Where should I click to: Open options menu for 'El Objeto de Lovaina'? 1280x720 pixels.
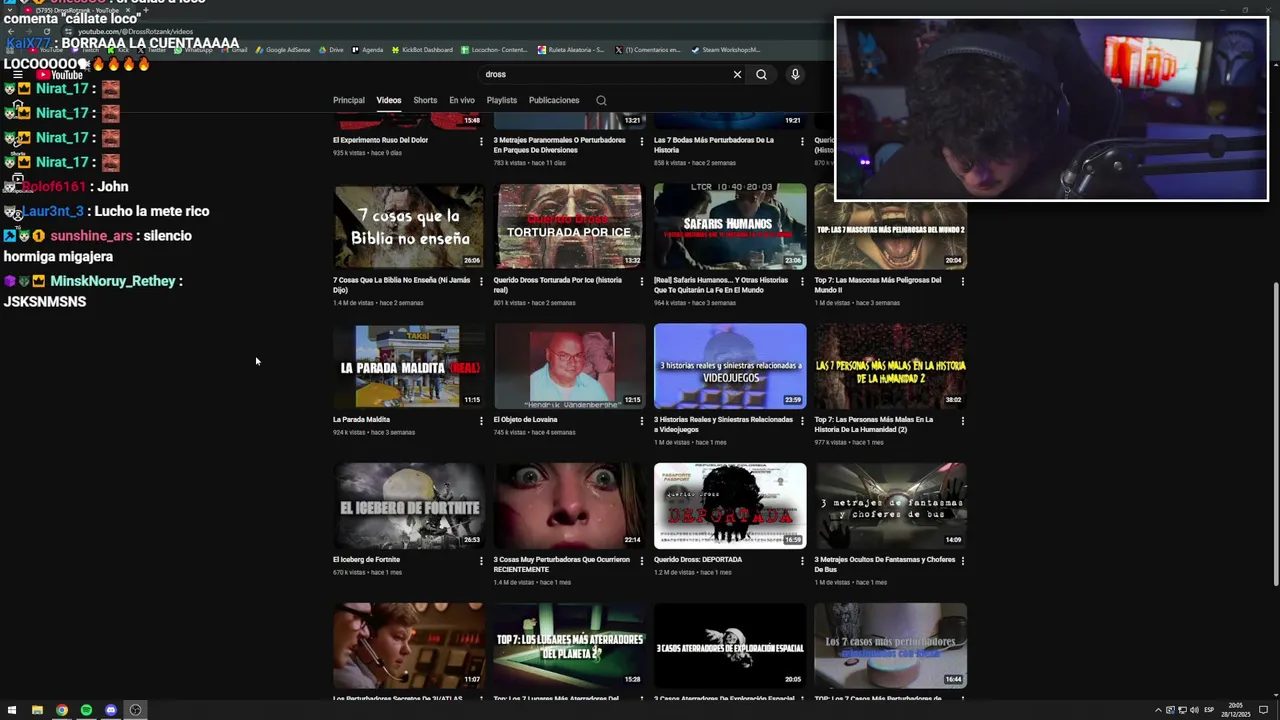click(642, 421)
